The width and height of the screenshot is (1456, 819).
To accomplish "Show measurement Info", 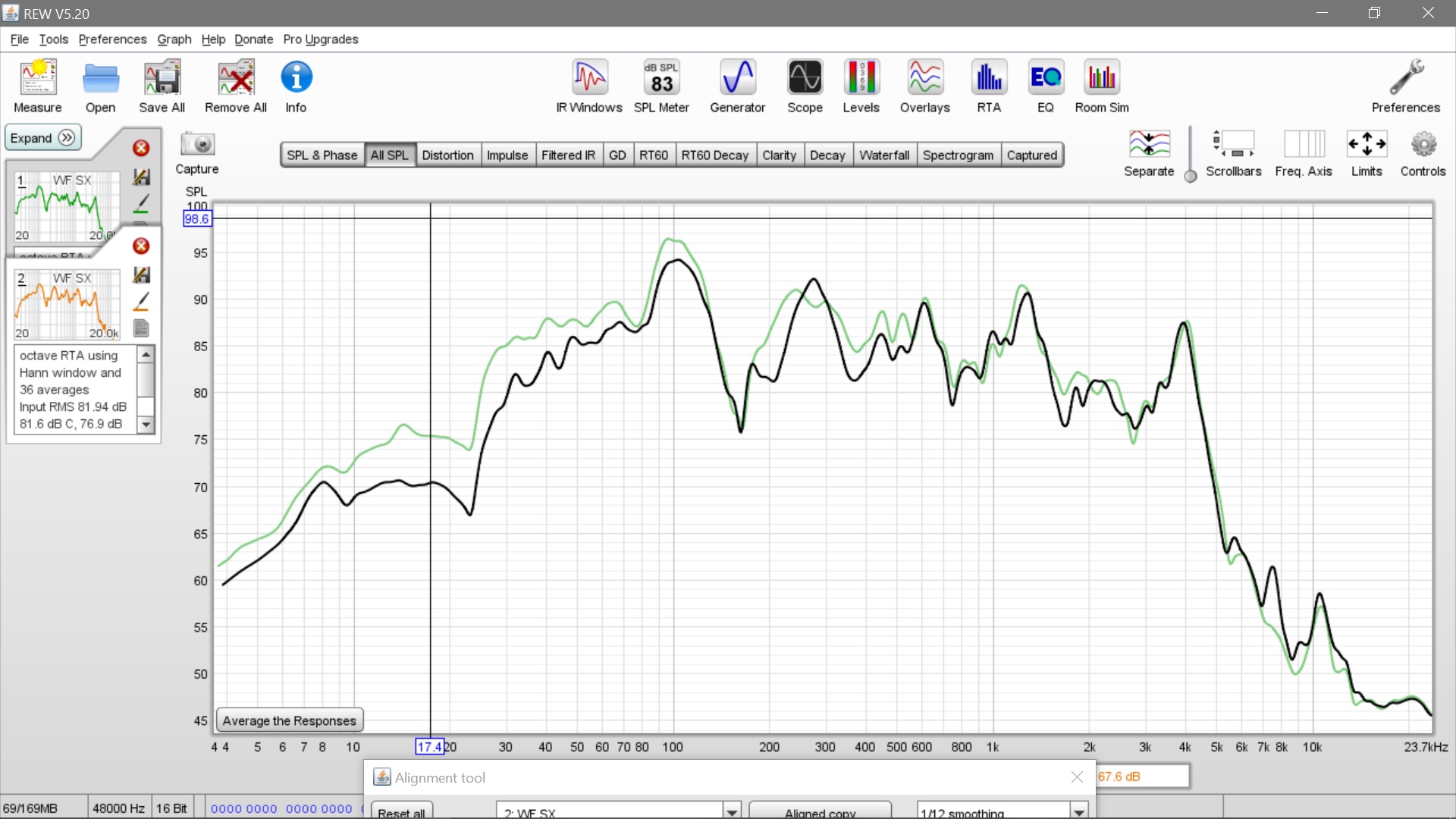I will click(296, 86).
